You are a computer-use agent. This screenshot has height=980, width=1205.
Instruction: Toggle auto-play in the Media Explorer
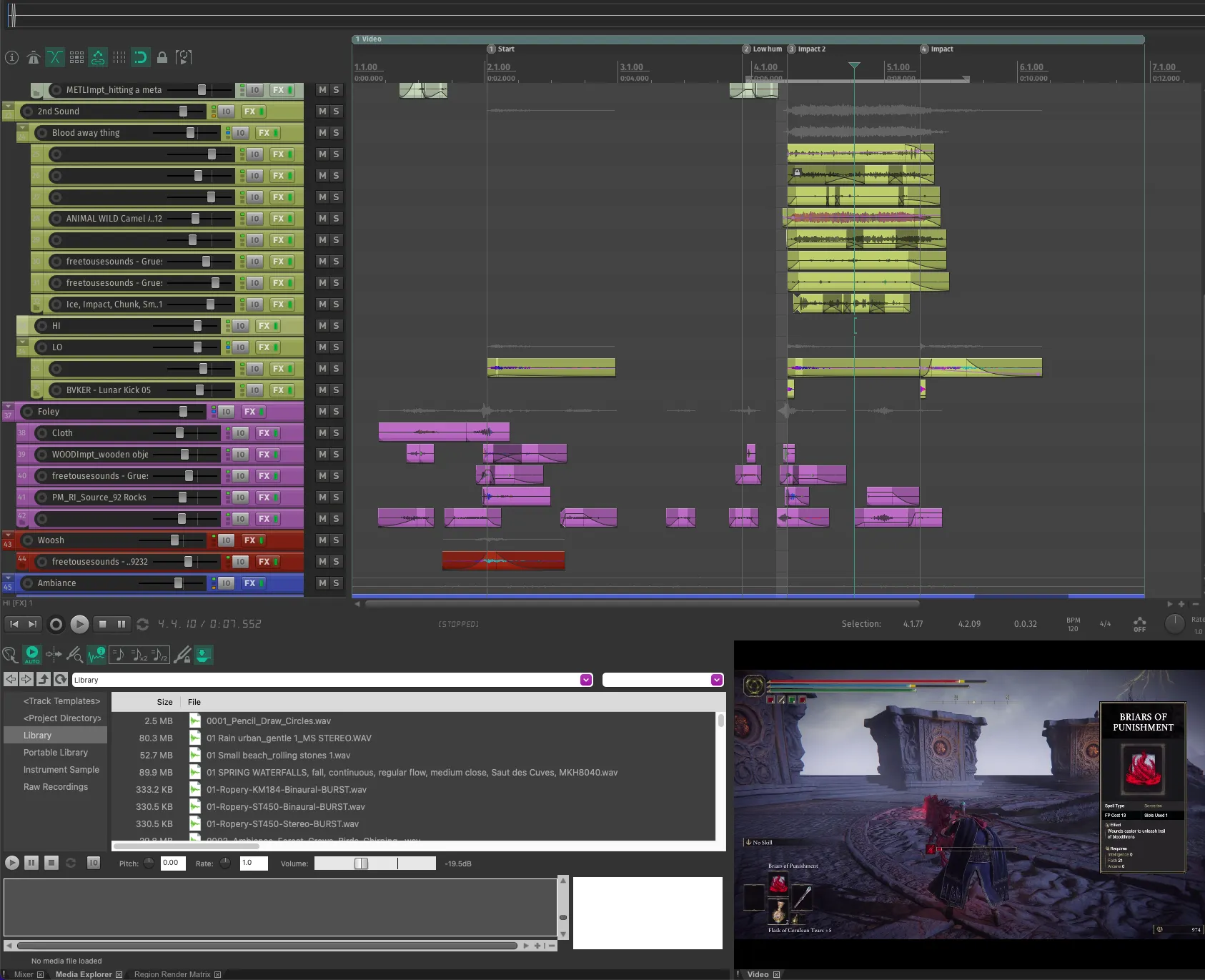click(32, 654)
